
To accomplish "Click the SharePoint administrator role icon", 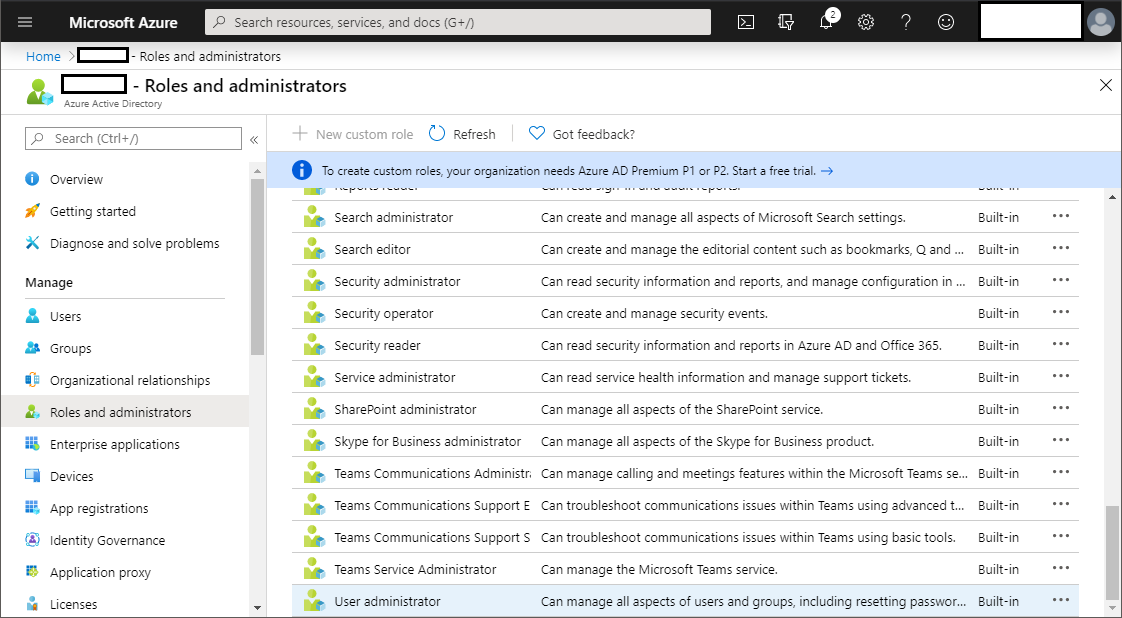I will click(314, 409).
